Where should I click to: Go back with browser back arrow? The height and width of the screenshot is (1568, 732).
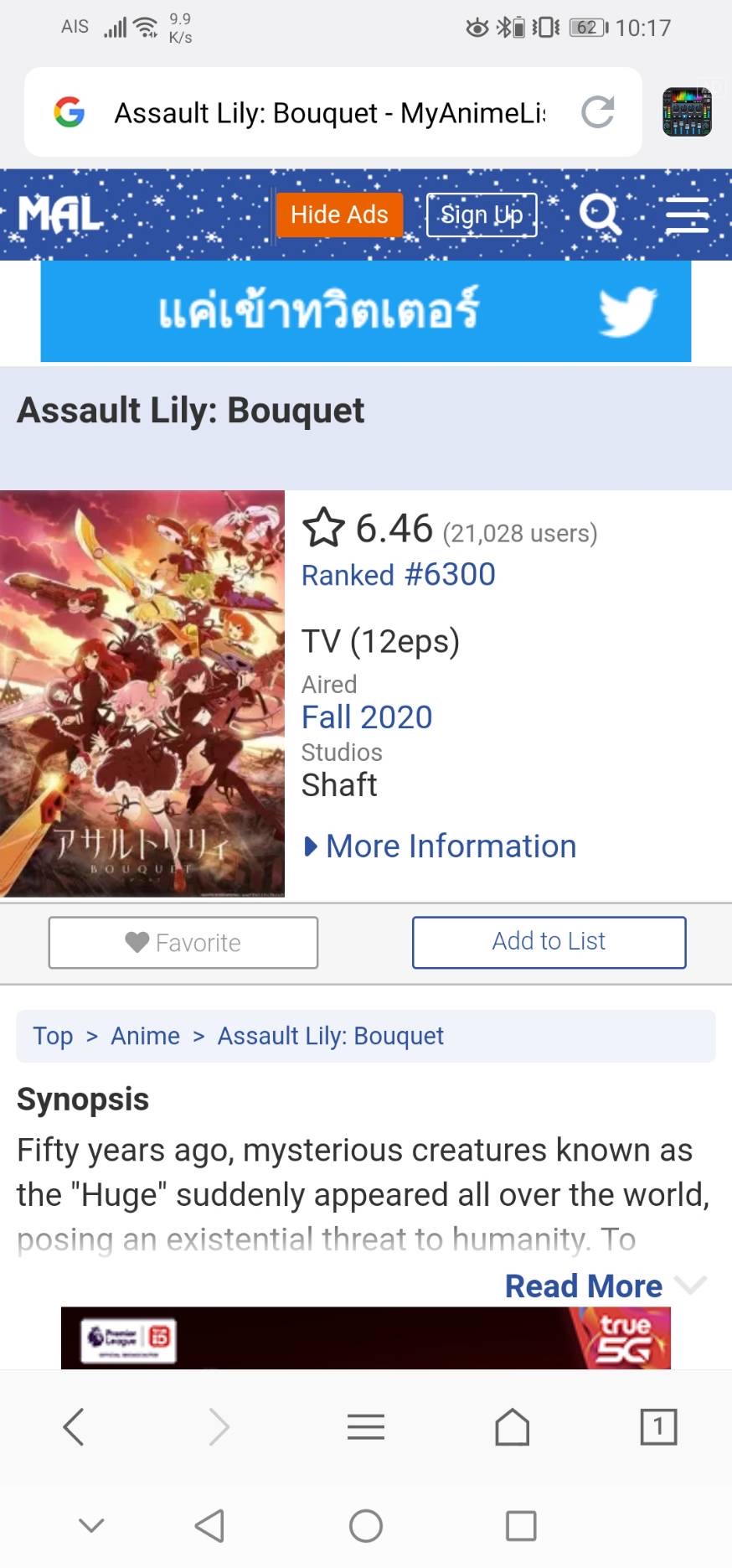coord(74,1426)
